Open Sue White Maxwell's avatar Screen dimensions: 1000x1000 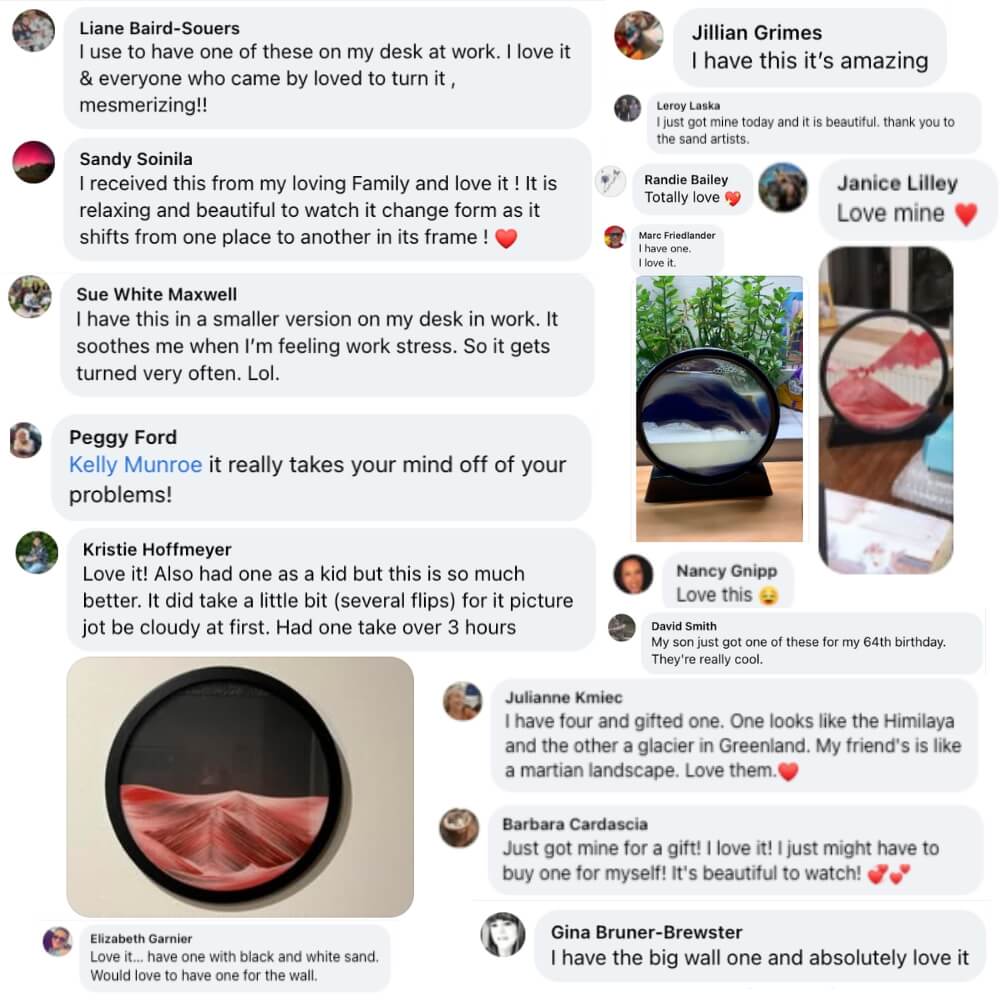coord(30,297)
